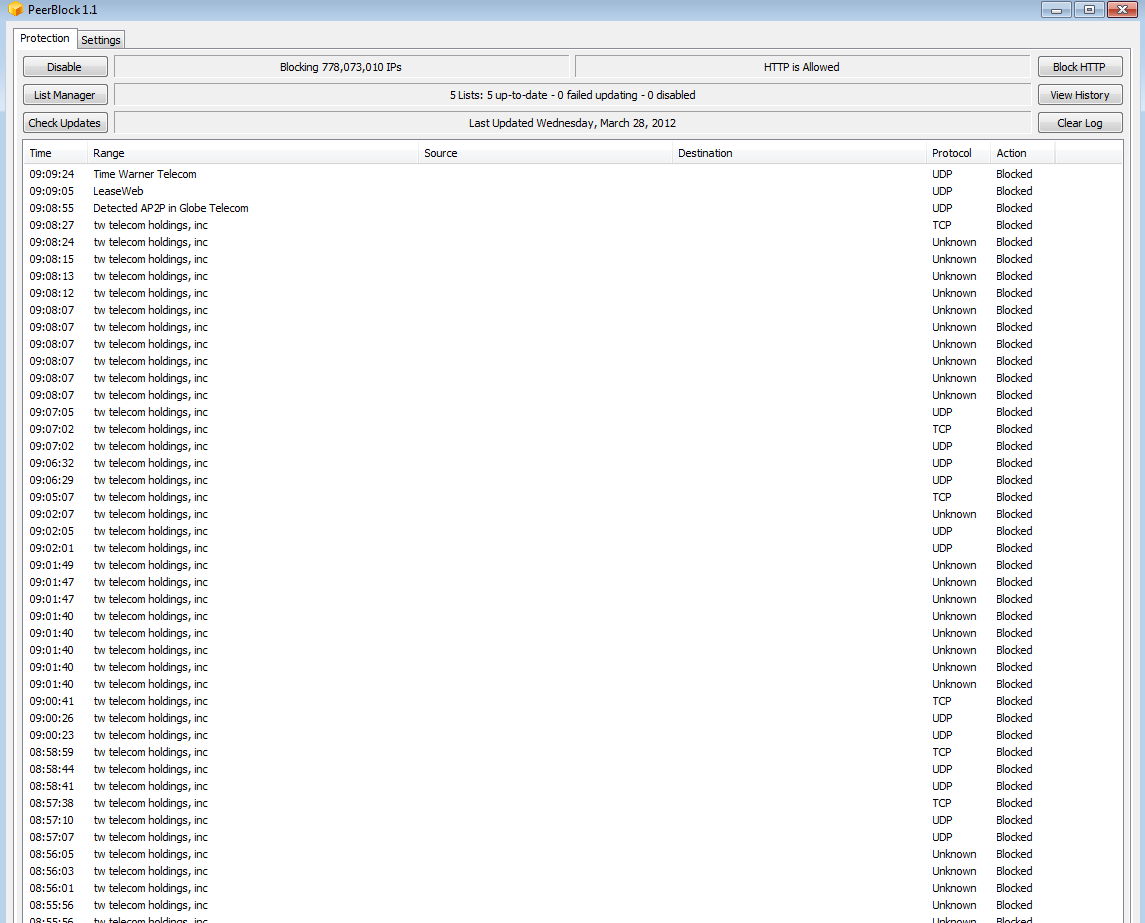1145x923 pixels.
Task: Sort by the Range column header
Action: (253, 153)
